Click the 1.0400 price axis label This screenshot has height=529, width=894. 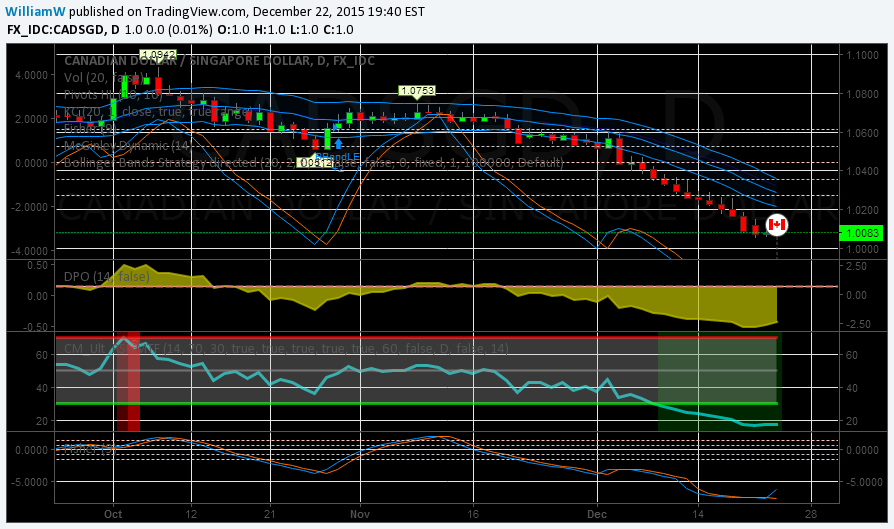click(862, 171)
